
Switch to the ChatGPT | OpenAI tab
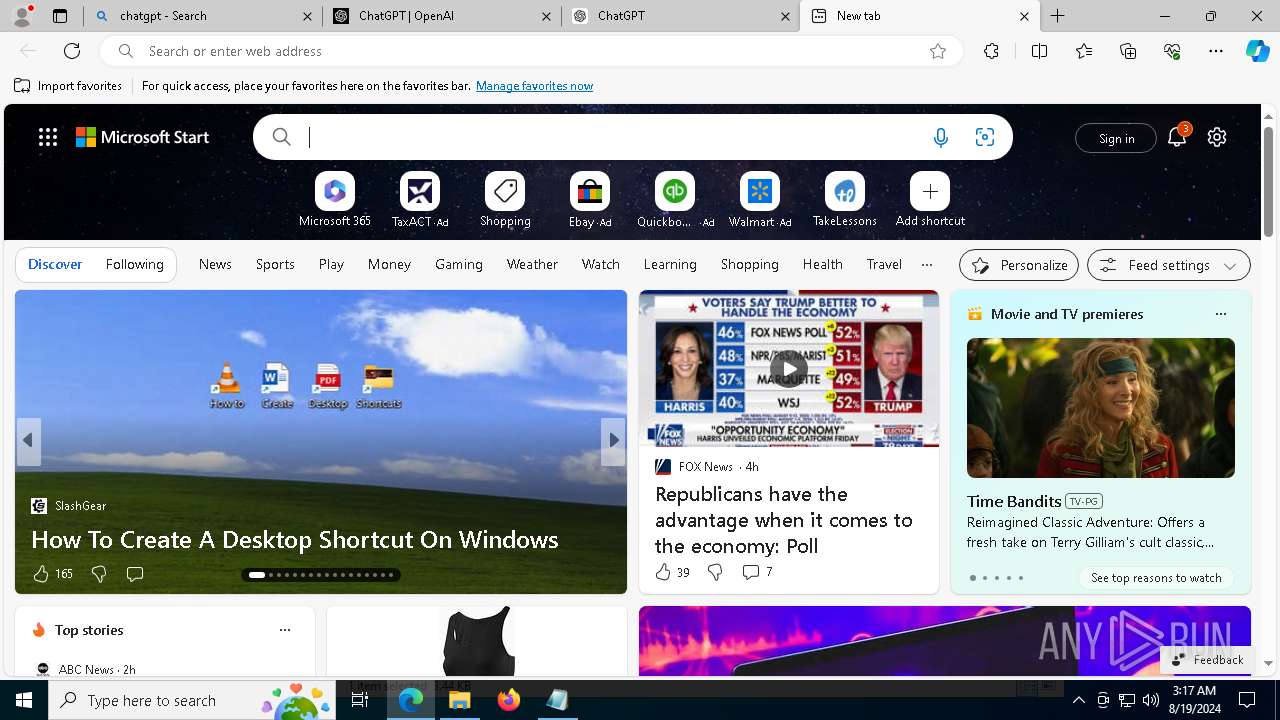442,16
